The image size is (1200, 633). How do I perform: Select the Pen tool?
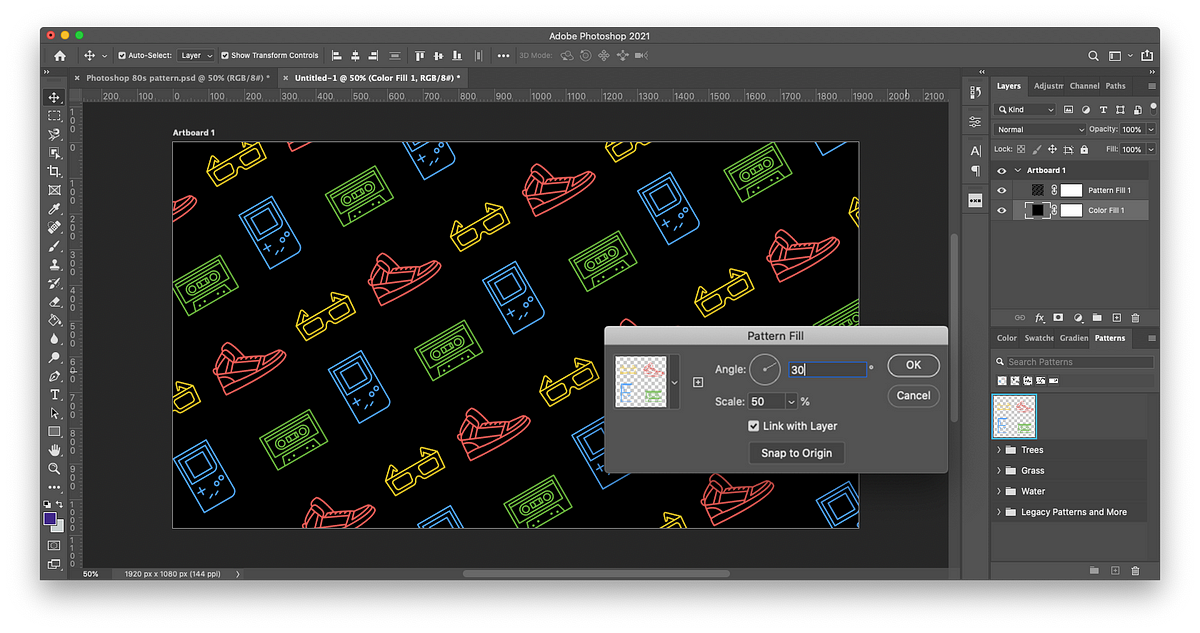click(x=55, y=377)
